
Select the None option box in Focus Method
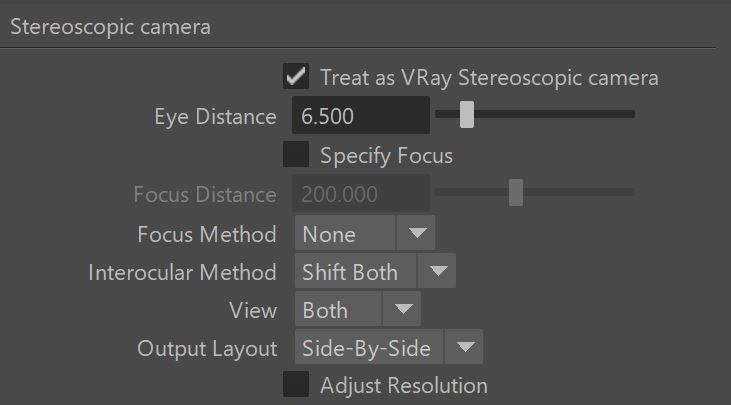click(345, 233)
